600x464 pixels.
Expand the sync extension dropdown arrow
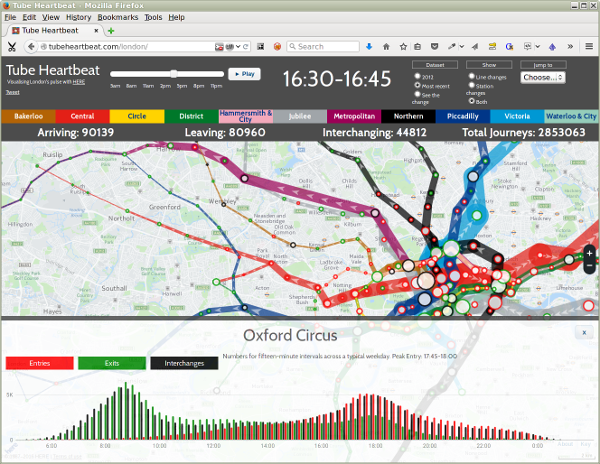[538, 47]
